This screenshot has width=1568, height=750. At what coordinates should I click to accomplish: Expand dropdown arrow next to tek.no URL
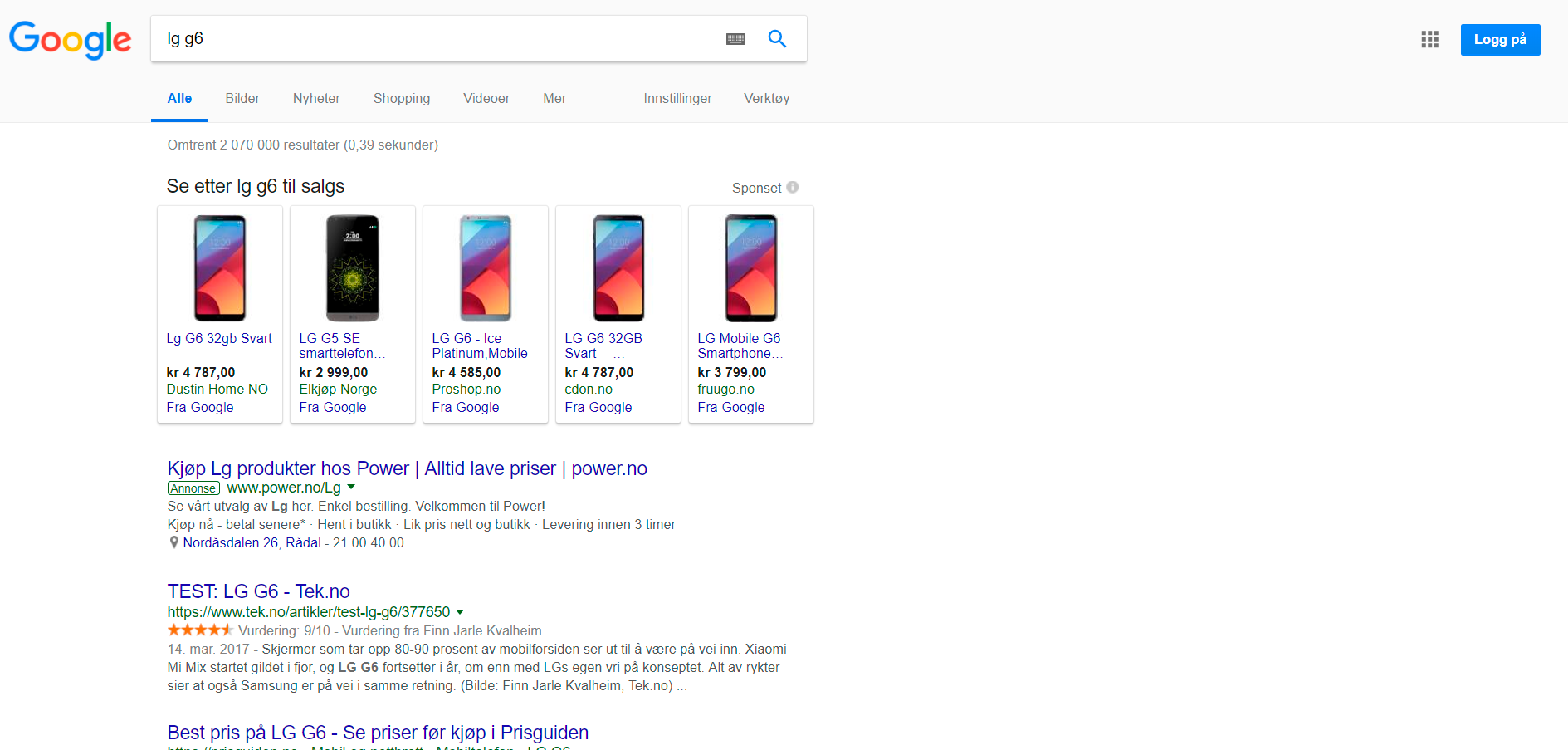(460, 612)
